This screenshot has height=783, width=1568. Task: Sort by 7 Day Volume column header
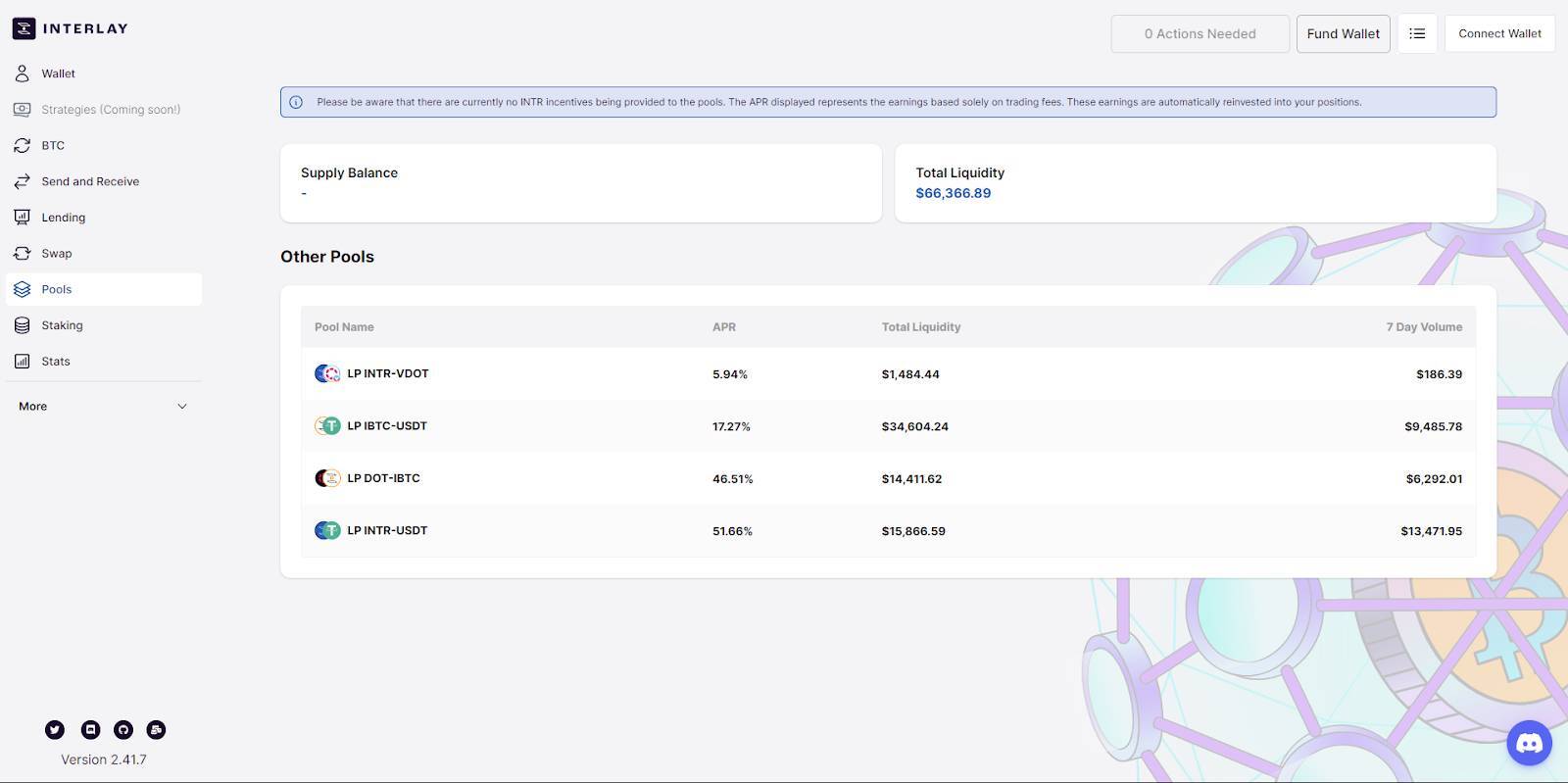click(x=1424, y=327)
